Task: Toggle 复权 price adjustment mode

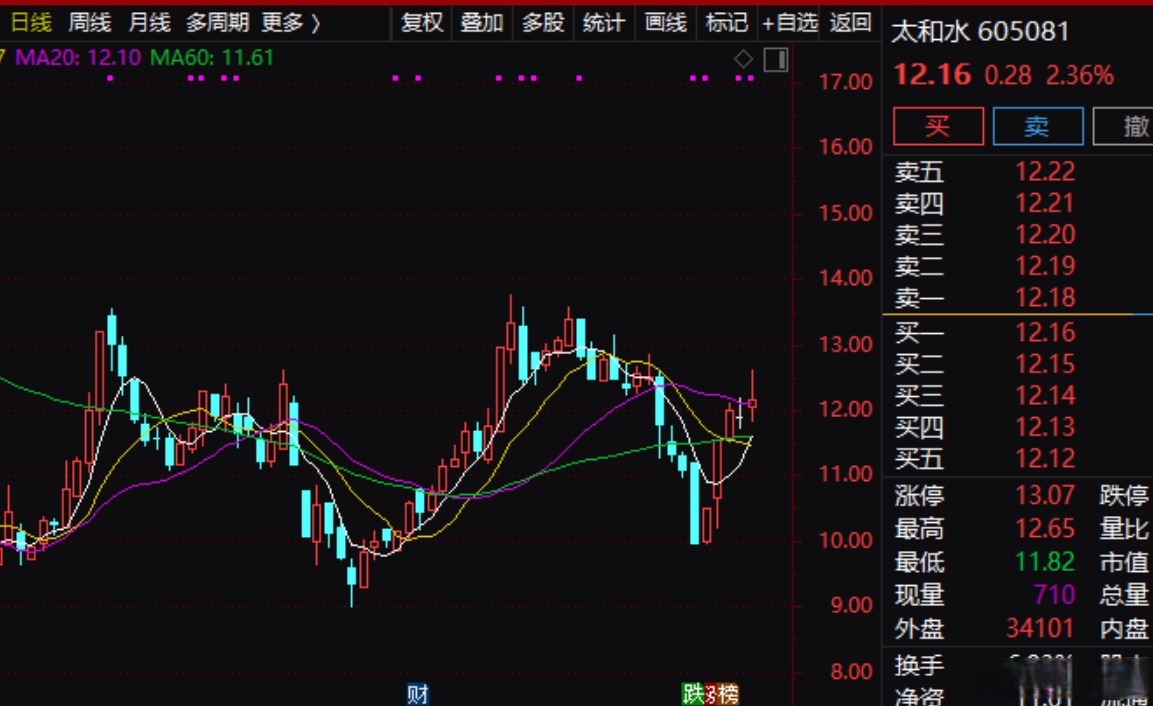Action: tap(420, 22)
